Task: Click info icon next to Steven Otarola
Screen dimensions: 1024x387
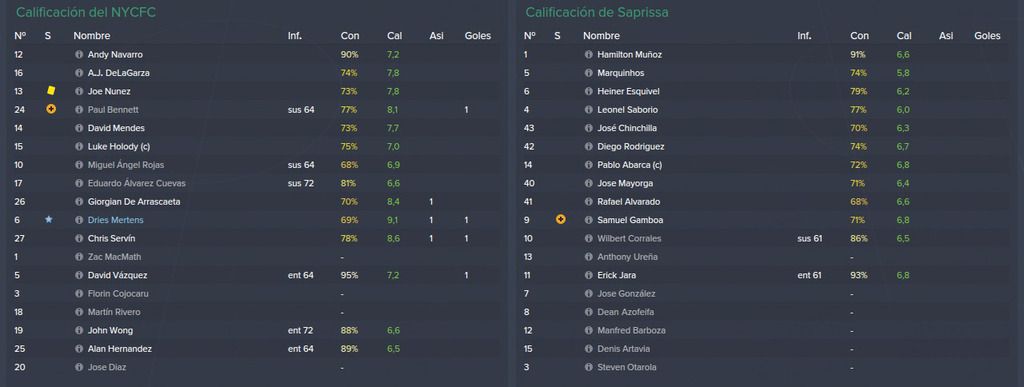Action: tap(588, 367)
